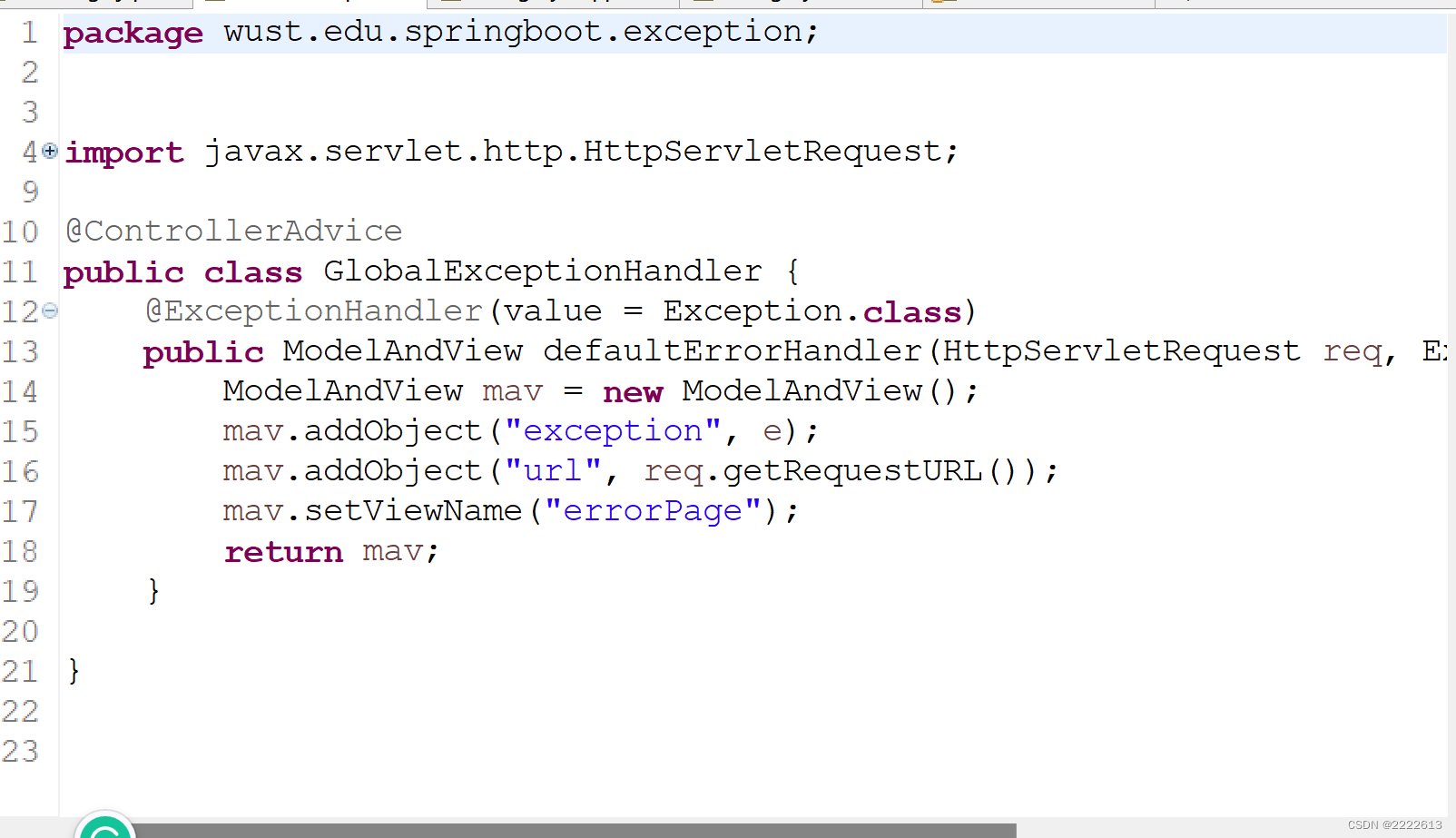Viewport: 1456px width, 838px height.
Task: Collapse the defaultErrorHandler method fold region
Action: click(x=50, y=311)
